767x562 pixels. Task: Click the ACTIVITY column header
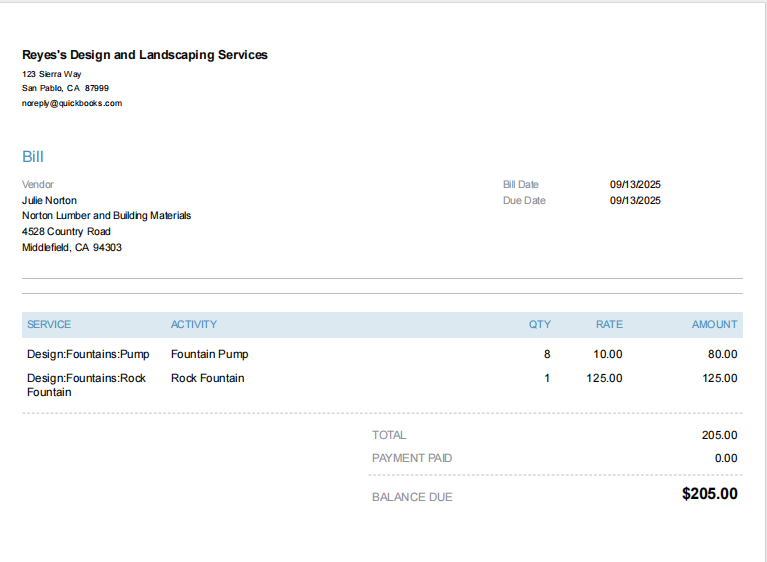click(x=194, y=324)
